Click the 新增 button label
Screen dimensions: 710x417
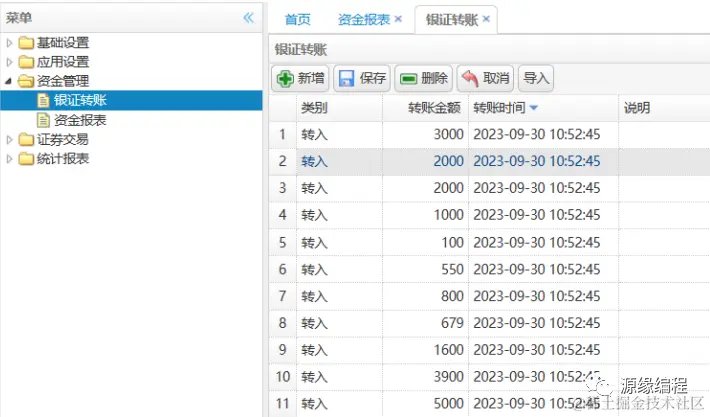(311, 78)
